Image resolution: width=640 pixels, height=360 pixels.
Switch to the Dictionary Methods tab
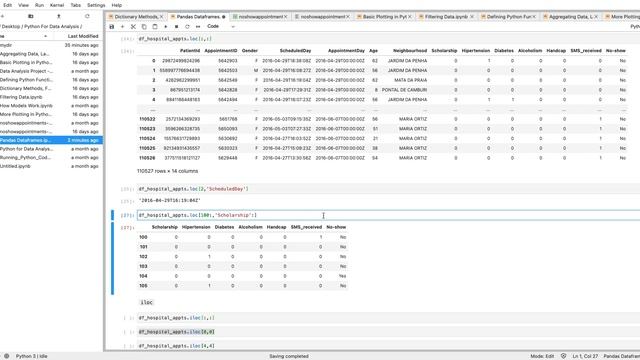point(136,17)
